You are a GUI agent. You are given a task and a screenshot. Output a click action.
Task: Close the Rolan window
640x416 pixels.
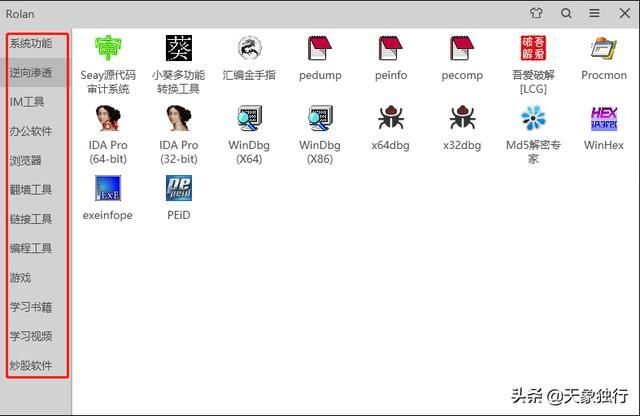click(x=624, y=13)
